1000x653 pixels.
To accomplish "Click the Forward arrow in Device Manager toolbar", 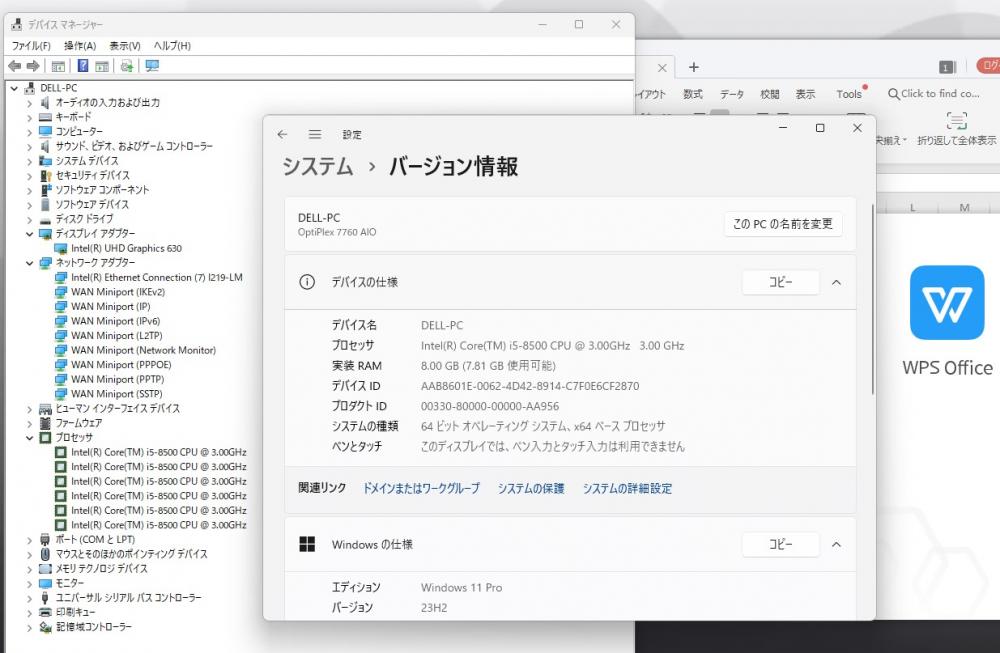I will pyautogui.click(x=33, y=66).
